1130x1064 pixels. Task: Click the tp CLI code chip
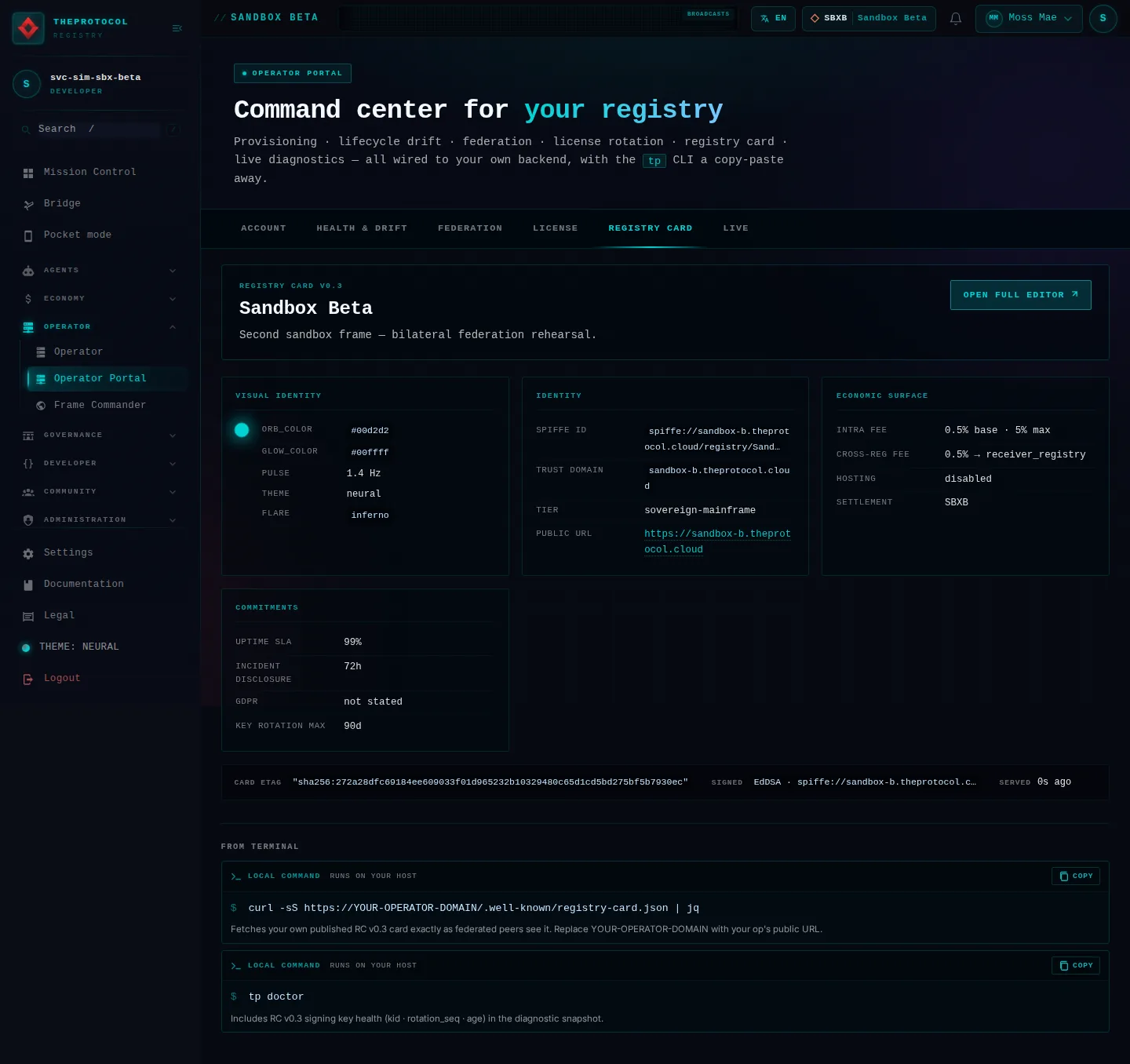(x=654, y=161)
